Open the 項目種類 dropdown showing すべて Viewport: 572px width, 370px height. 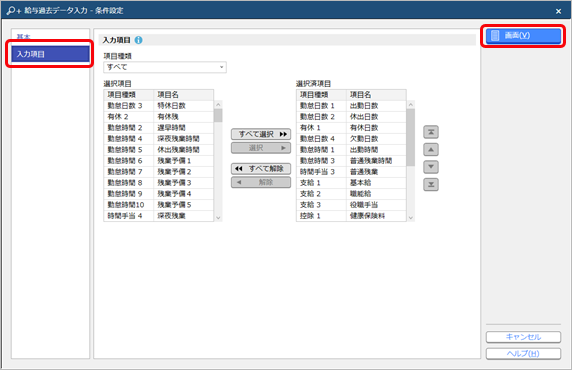pos(165,67)
